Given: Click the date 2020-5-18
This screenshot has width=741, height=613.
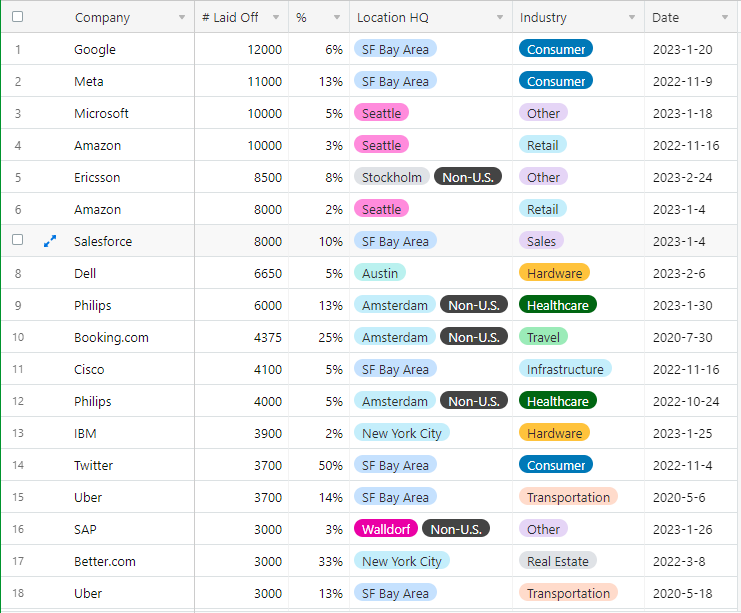Looking at the screenshot, I should click(x=682, y=593).
